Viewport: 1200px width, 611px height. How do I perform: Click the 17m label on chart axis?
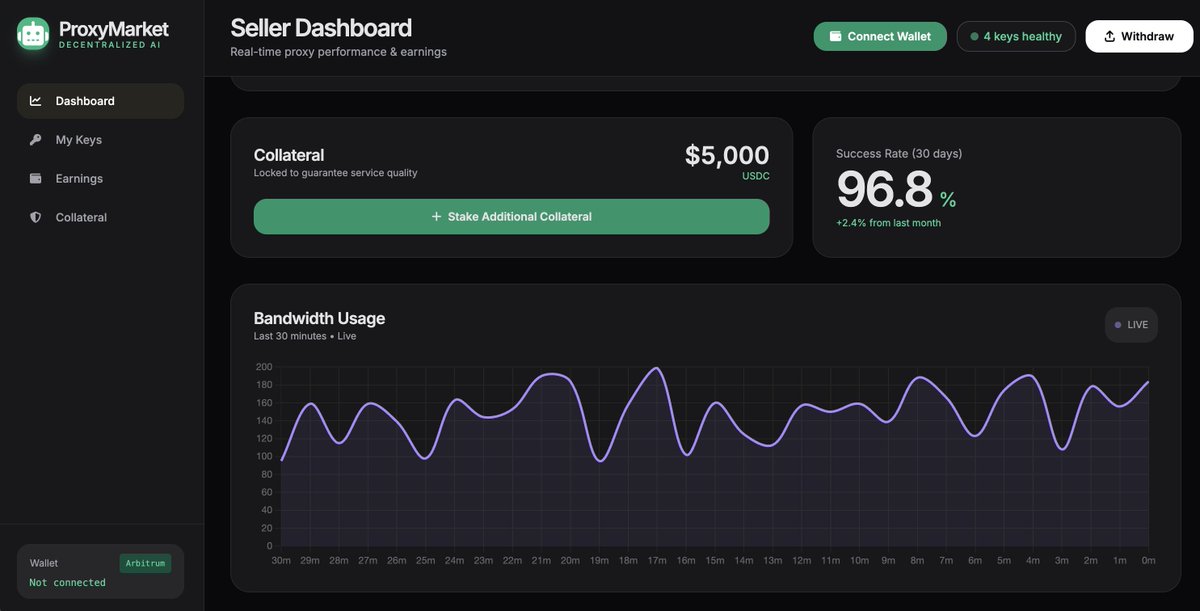coord(657,561)
